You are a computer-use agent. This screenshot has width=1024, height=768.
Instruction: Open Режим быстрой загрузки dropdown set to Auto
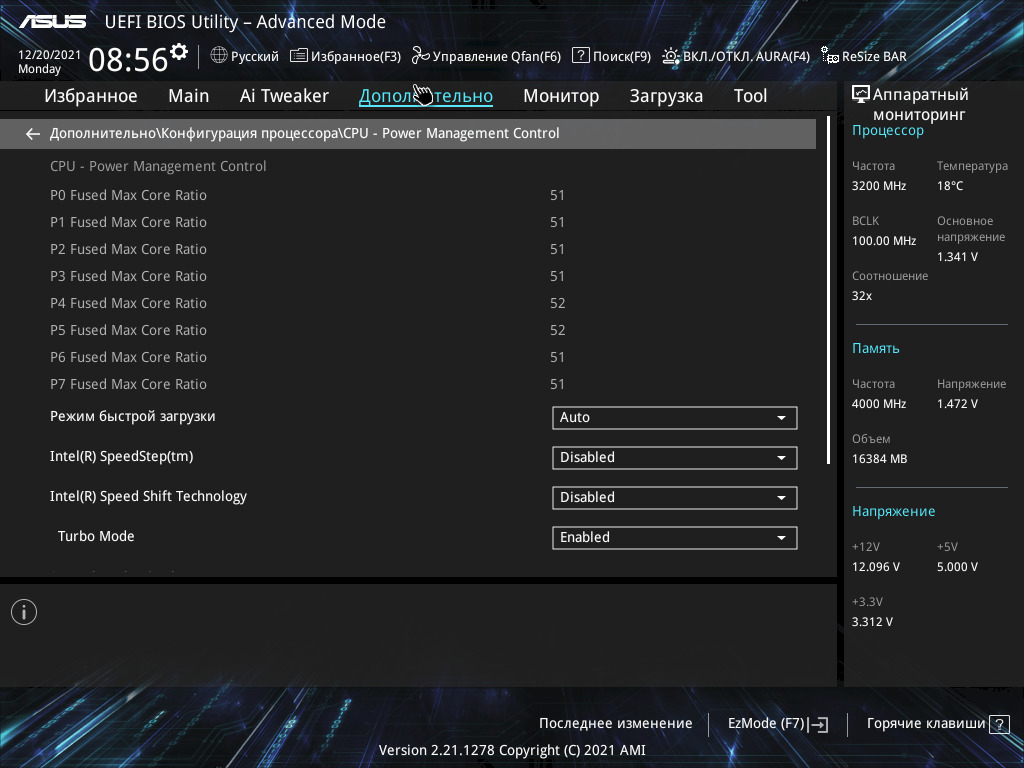675,418
